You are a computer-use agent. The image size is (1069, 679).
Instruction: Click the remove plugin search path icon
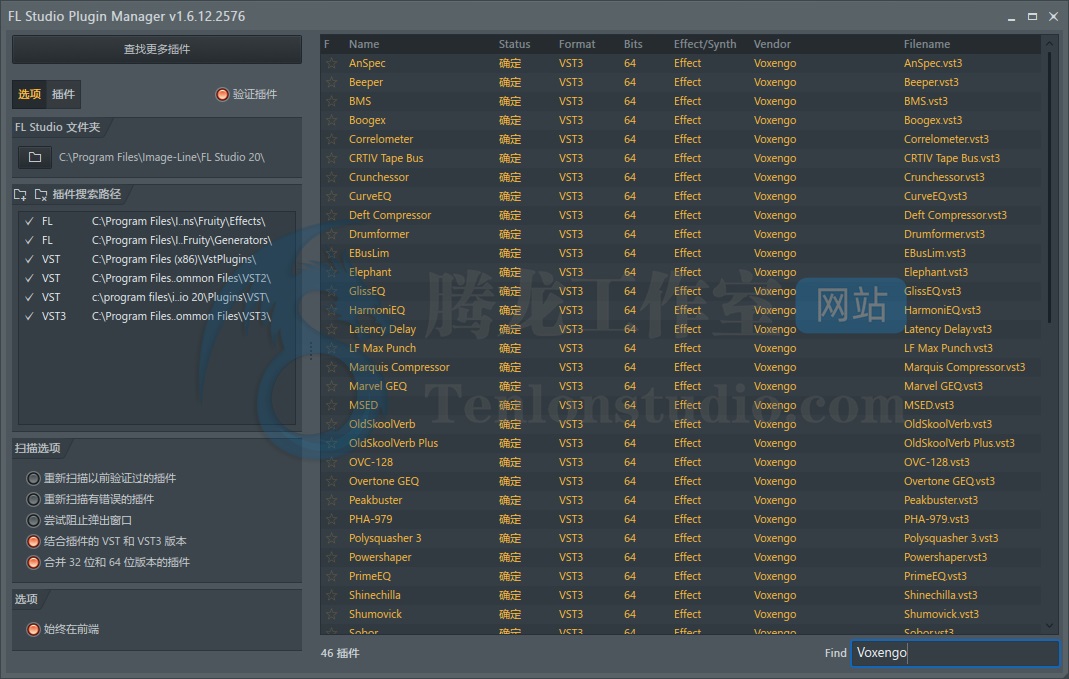click(x=41, y=195)
